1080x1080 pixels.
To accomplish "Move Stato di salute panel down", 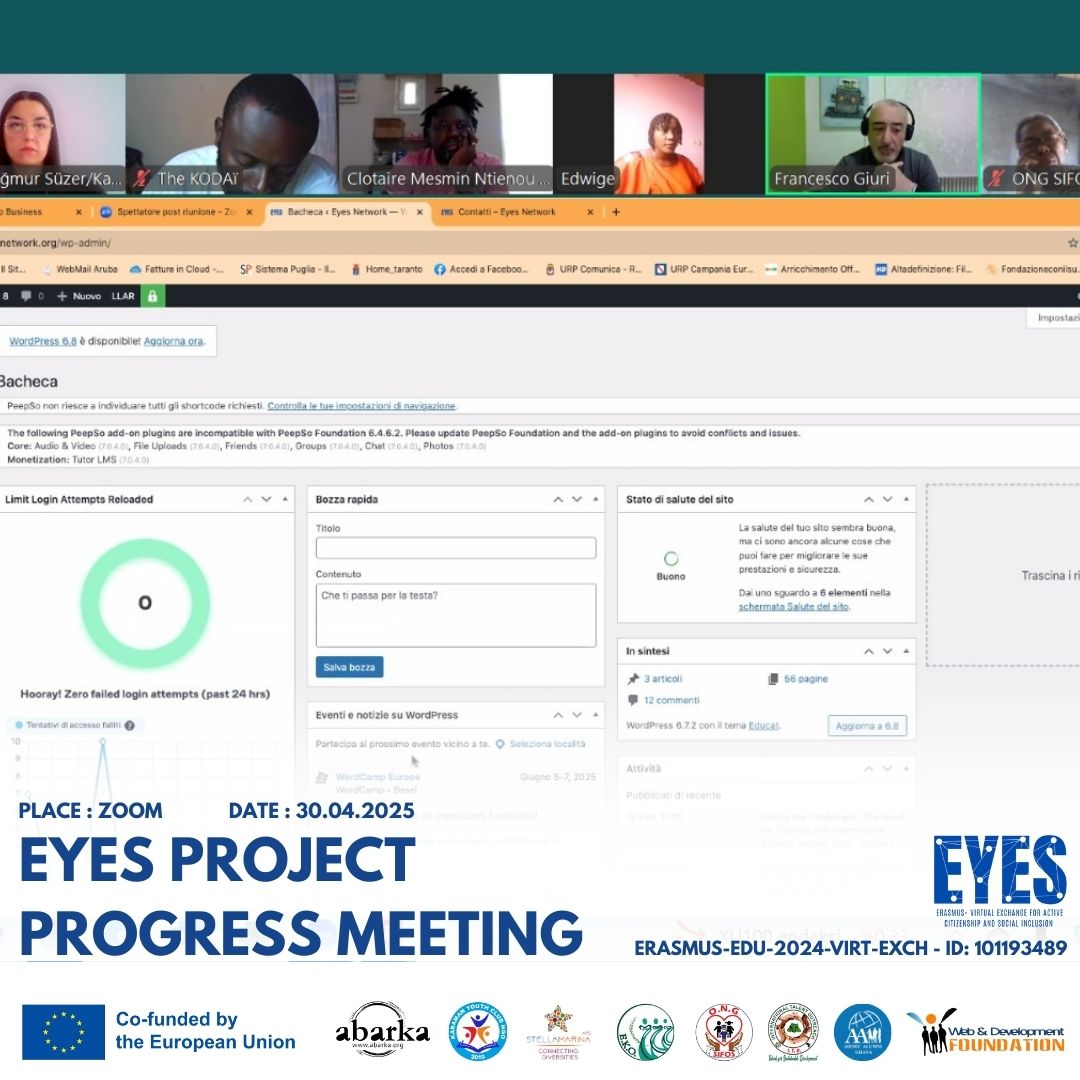I will click(887, 499).
